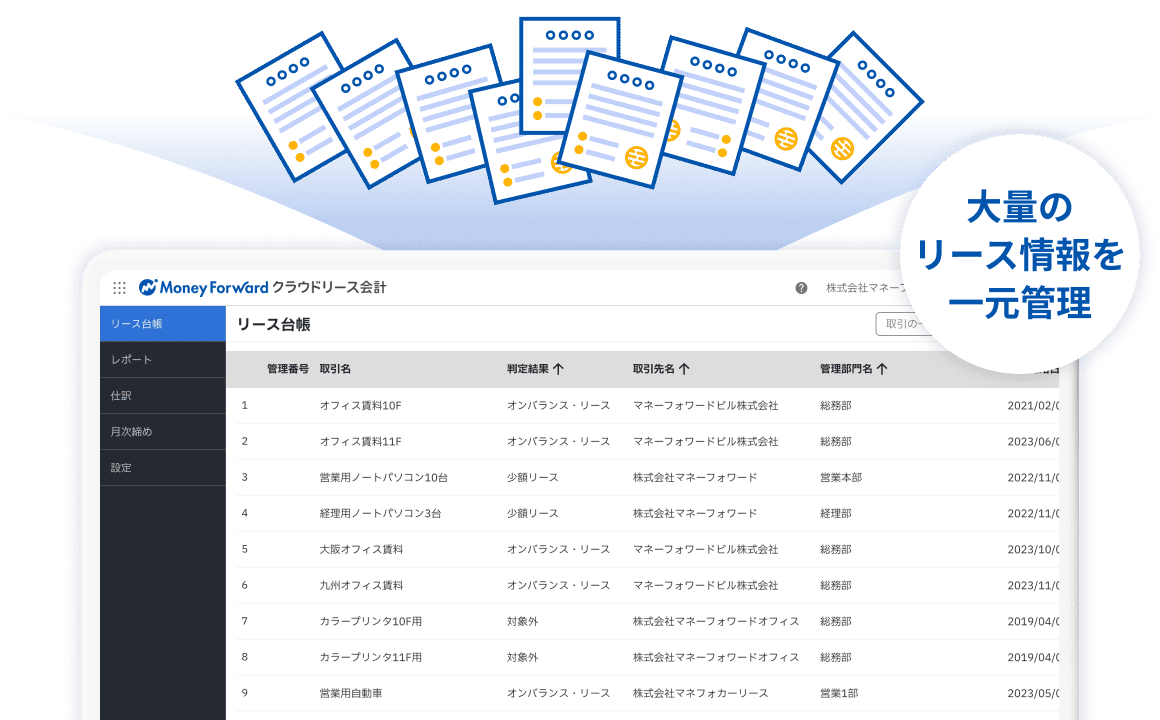Click 営業本部 department cell

point(840,477)
